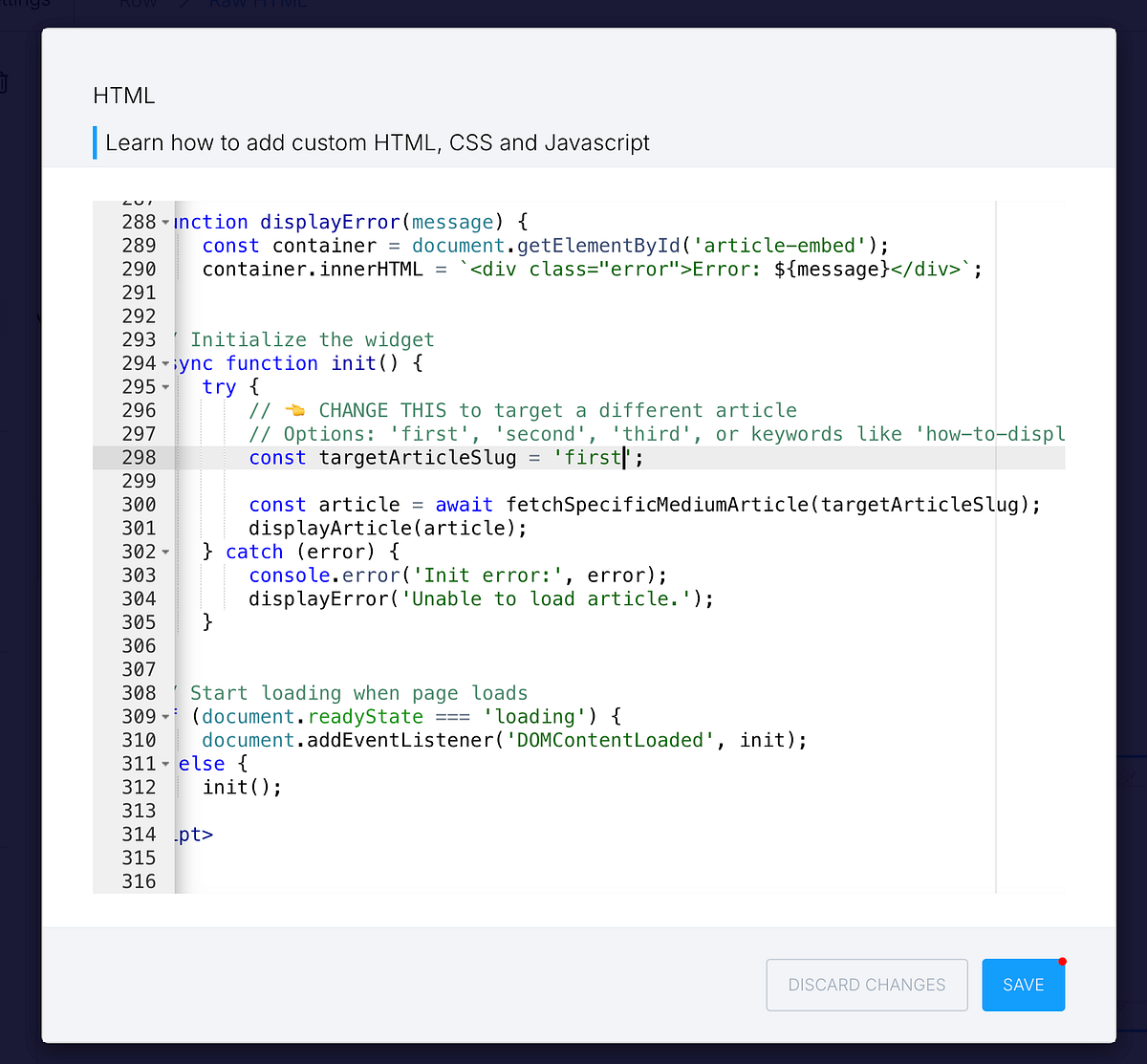Image resolution: width=1147 pixels, height=1064 pixels.
Task: Collapse the displayError function at line 288
Action: [164, 221]
